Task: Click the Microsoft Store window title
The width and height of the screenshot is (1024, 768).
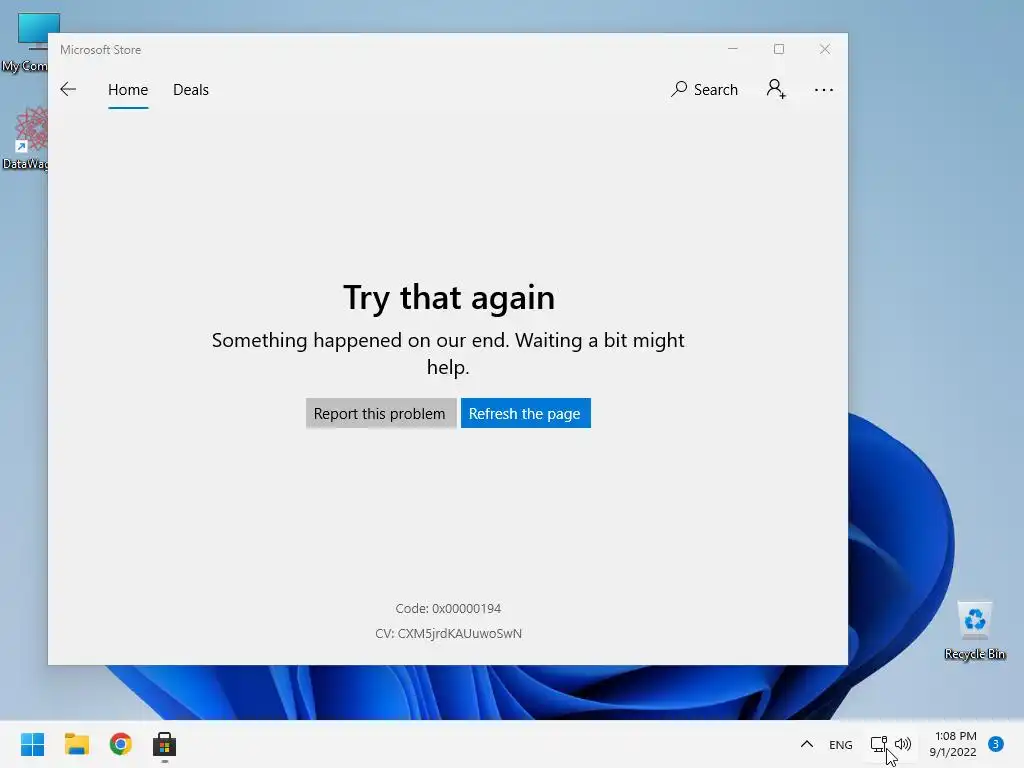Action: pyautogui.click(x=101, y=50)
